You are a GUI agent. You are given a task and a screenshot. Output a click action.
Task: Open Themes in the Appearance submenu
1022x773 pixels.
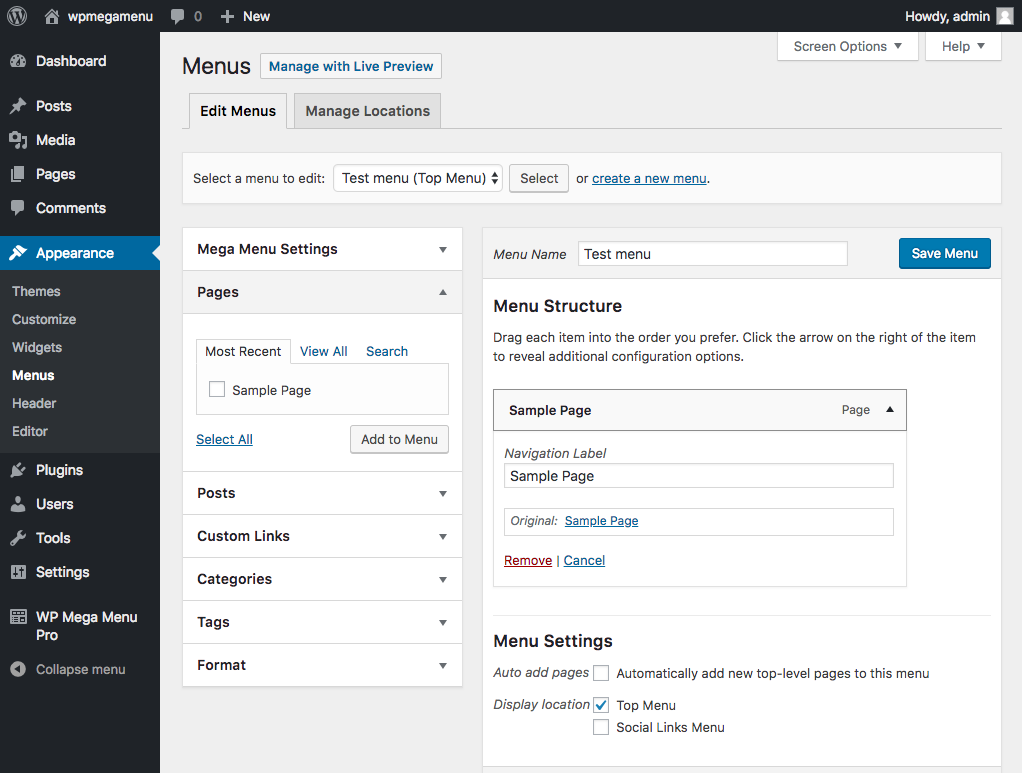pyautogui.click(x=36, y=291)
